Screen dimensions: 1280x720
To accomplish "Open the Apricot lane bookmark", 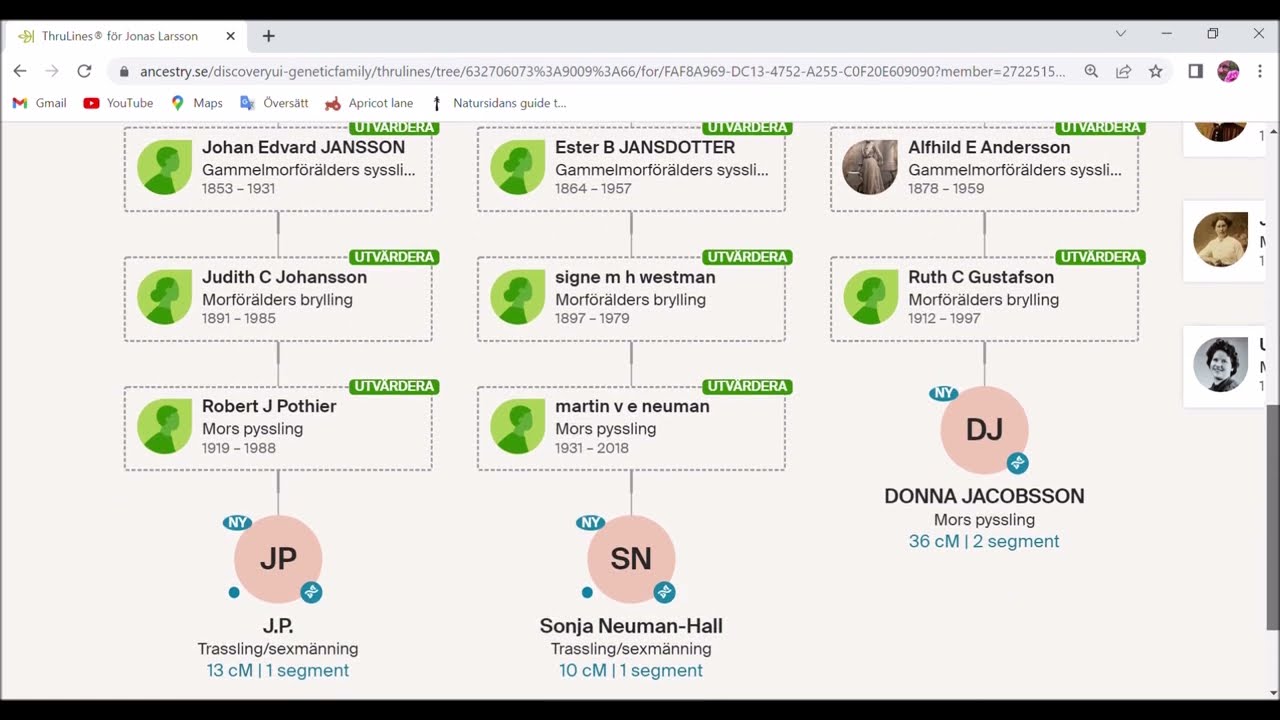I will [369, 103].
